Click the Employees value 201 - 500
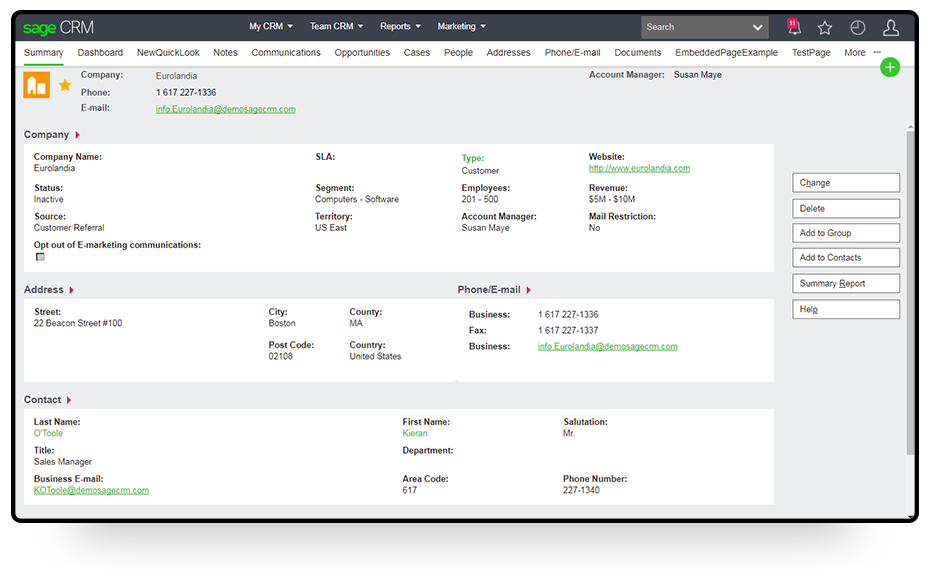The width and height of the screenshot is (930, 587). [480, 199]
